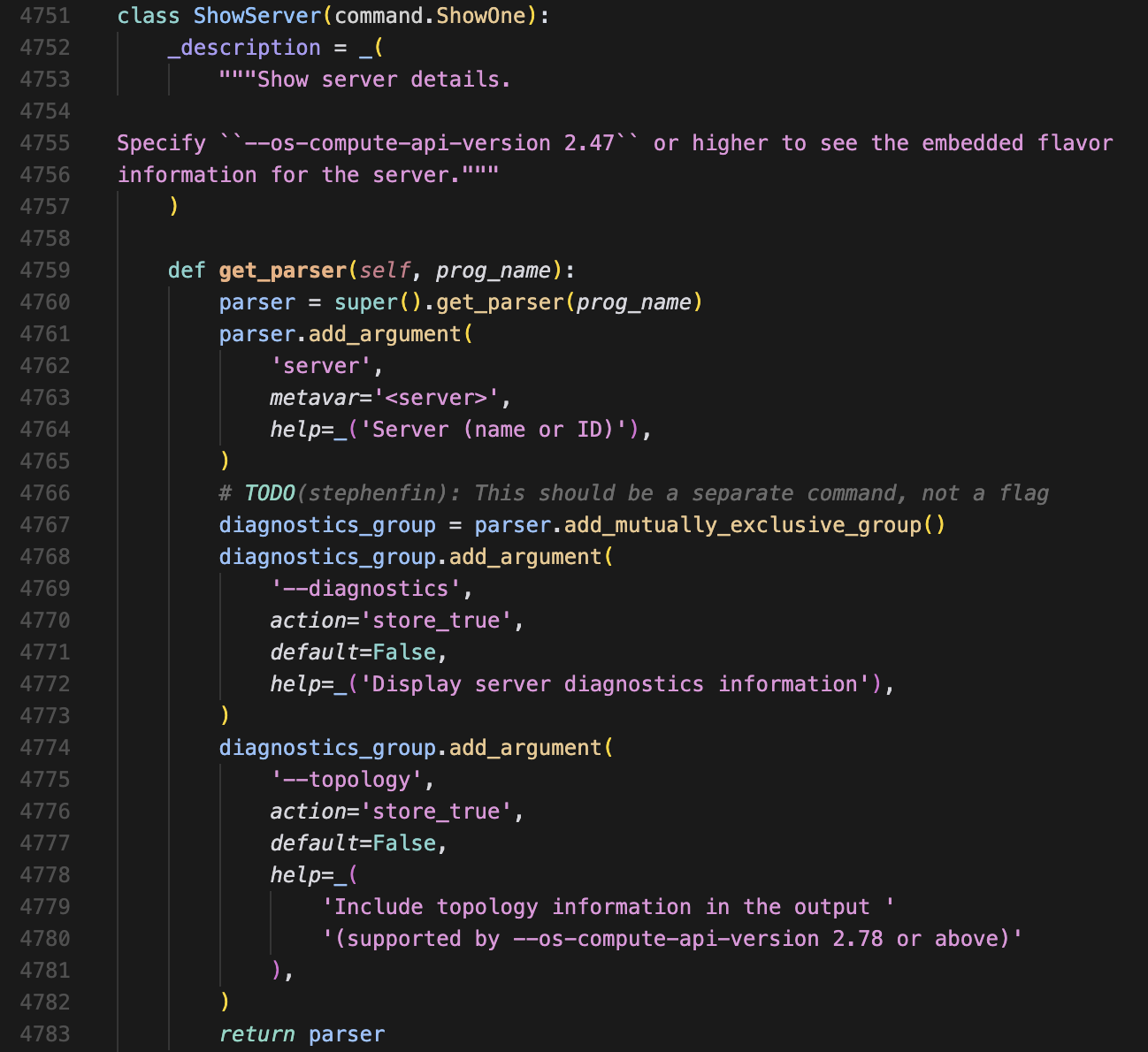Click the '--topology' string
The height and width of the screenshot is (1052, 1148).
[x=347, y=780]
